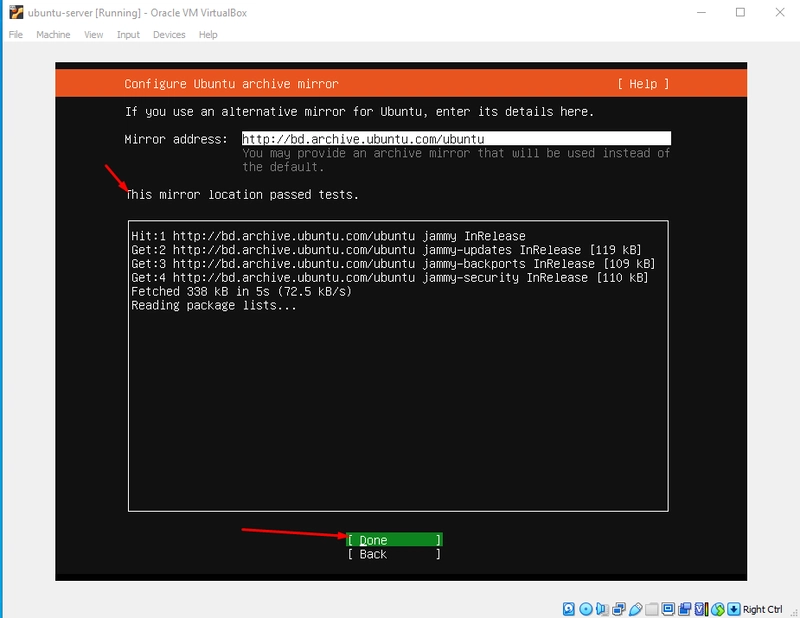This screenshot has width=800, height=618.
Task: Select the green Done button
Action: click(x=394, y=540)
